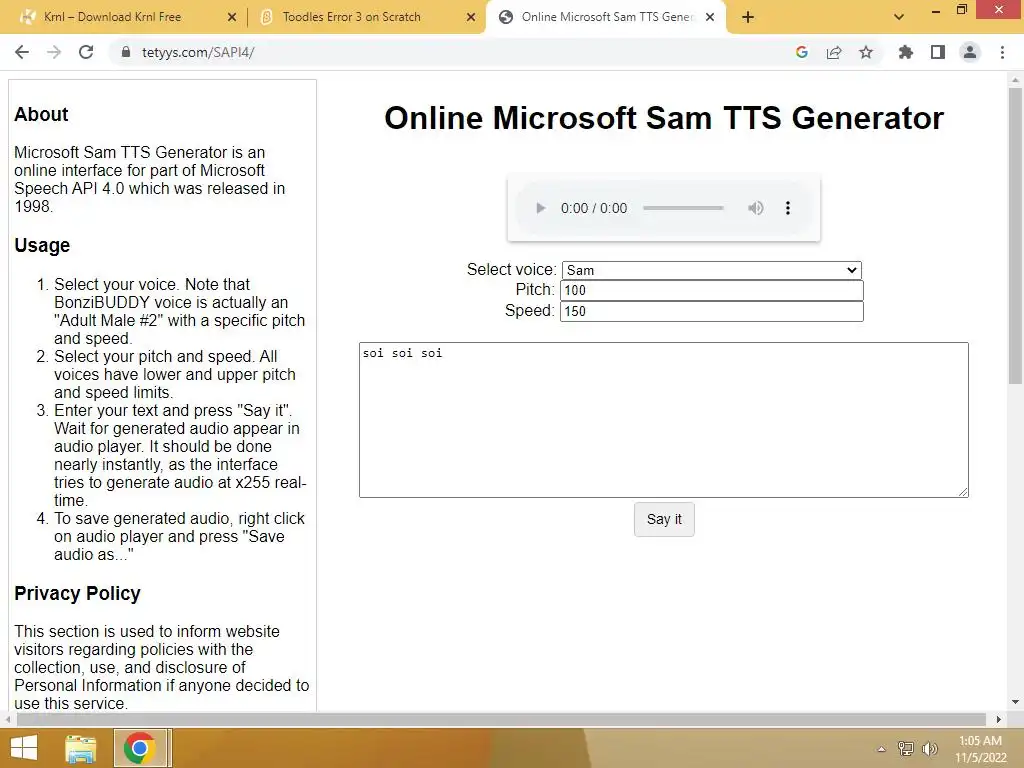The height and width of the screenshot is (768, 1024).
Task: View site security lock info
Action: [x=126, y=52]
